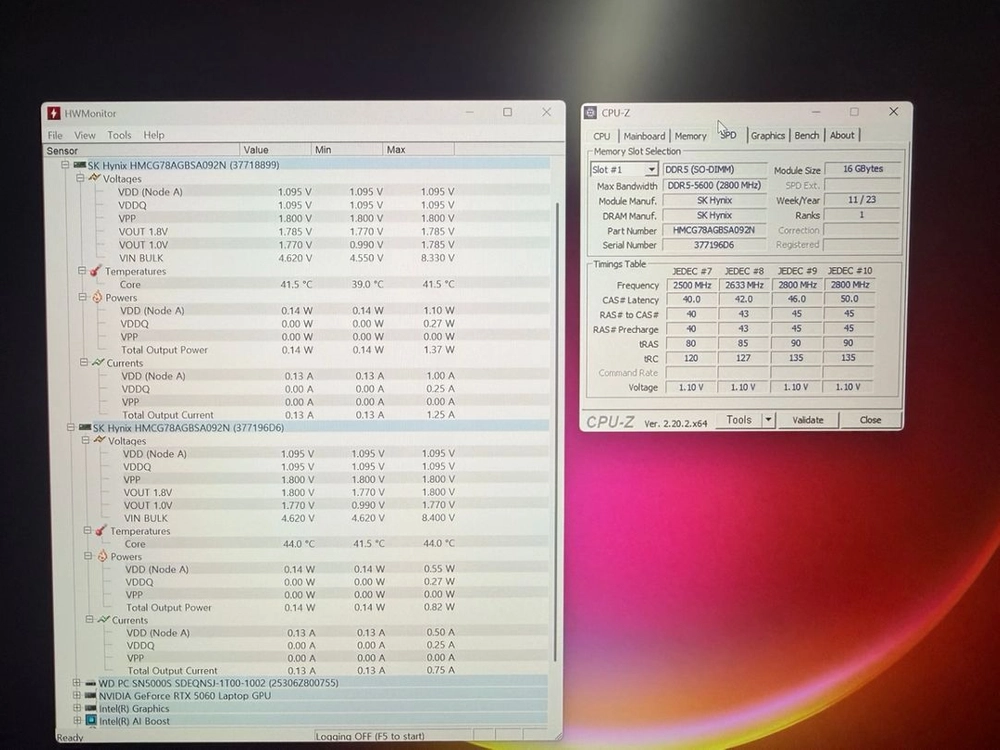Open the View menu in HWMonitor
1000x750 pixels.
tap(85, 135)
